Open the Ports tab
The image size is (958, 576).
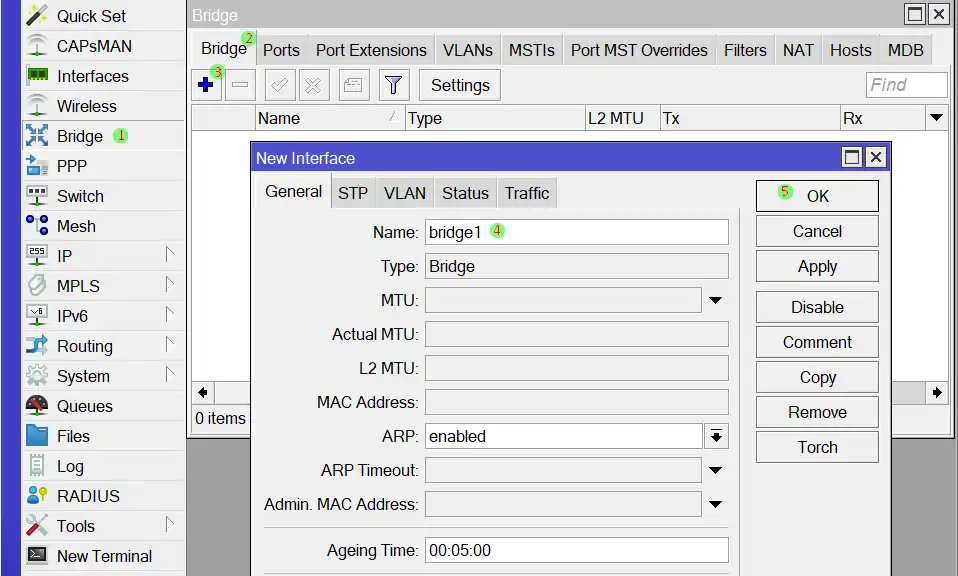tap(281, 50)
